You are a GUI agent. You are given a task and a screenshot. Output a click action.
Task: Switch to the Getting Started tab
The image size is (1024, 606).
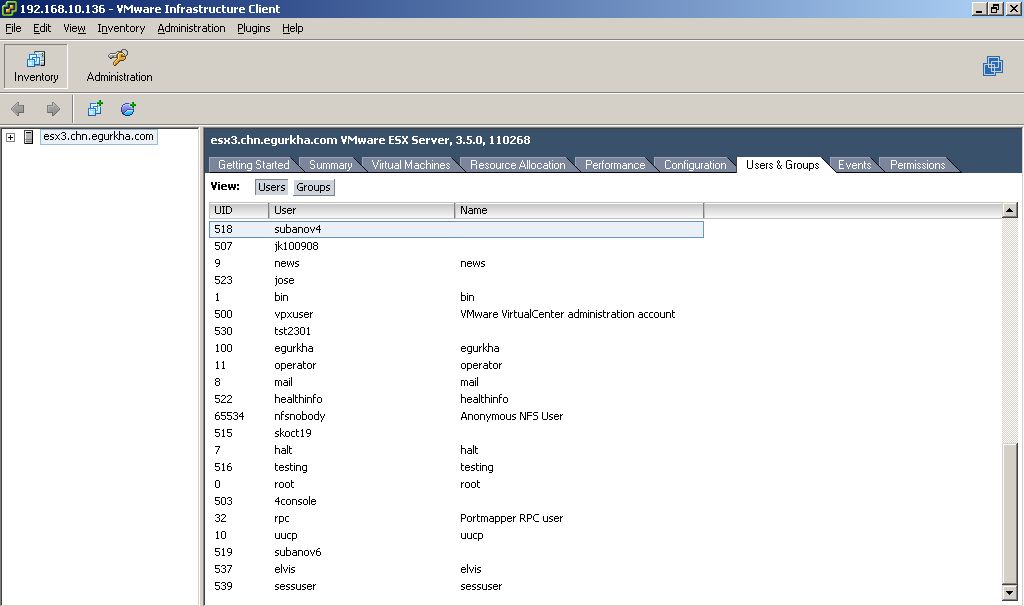(x=253, y=165)
